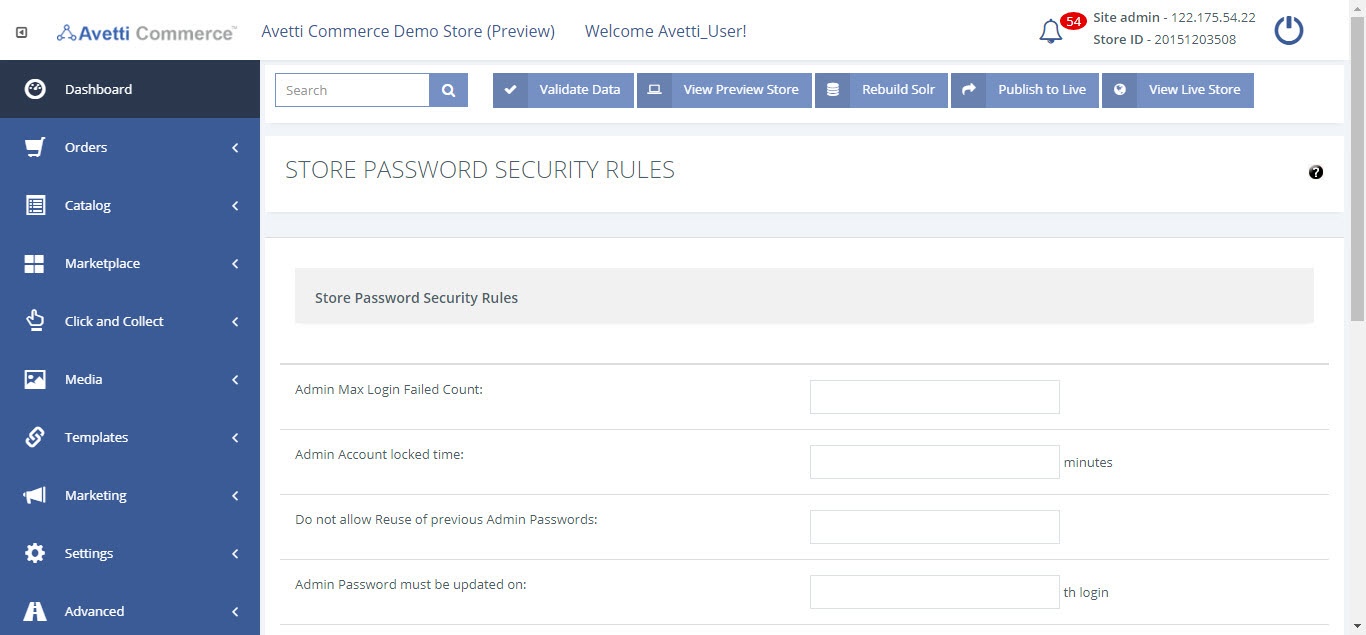Viewport: 1366px width, 635px height.
Task: Click the page vertical scrollbar
Action: point(1357,170)
